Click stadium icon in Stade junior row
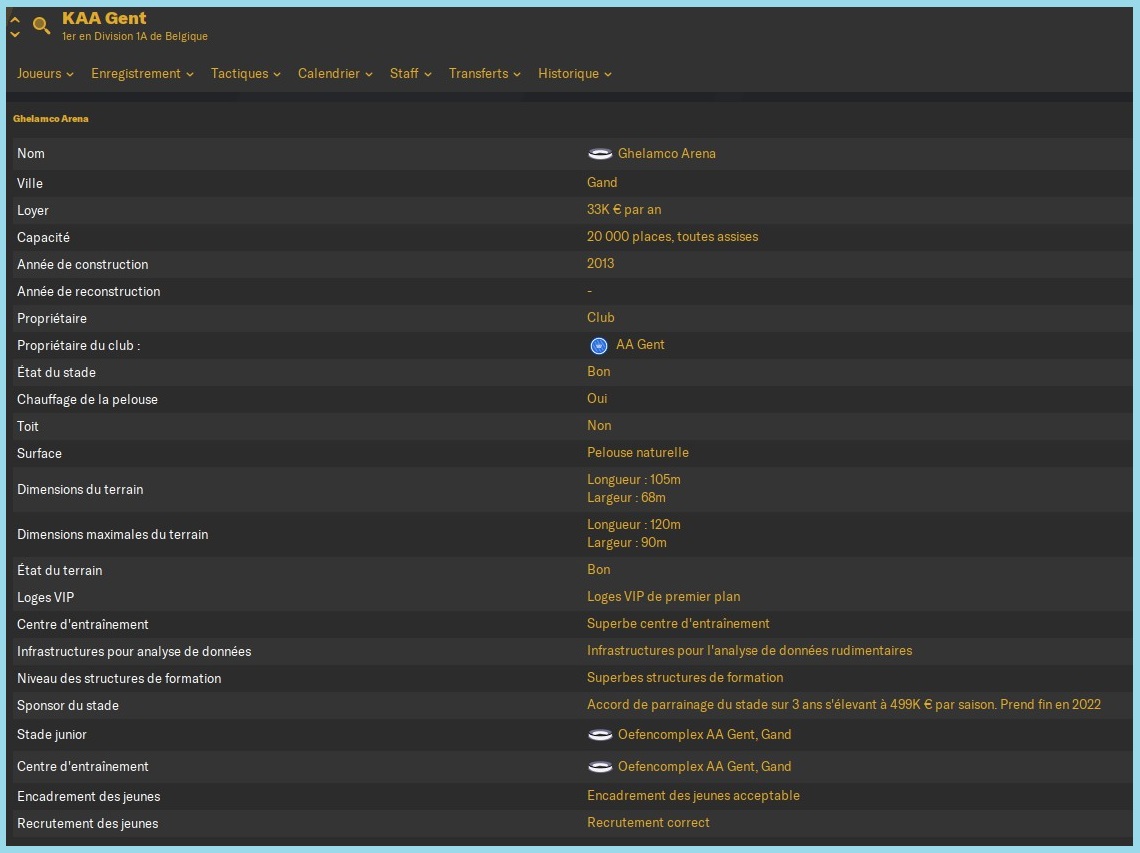The width and height of the screenshot is (1140, 853). point(600,734)
